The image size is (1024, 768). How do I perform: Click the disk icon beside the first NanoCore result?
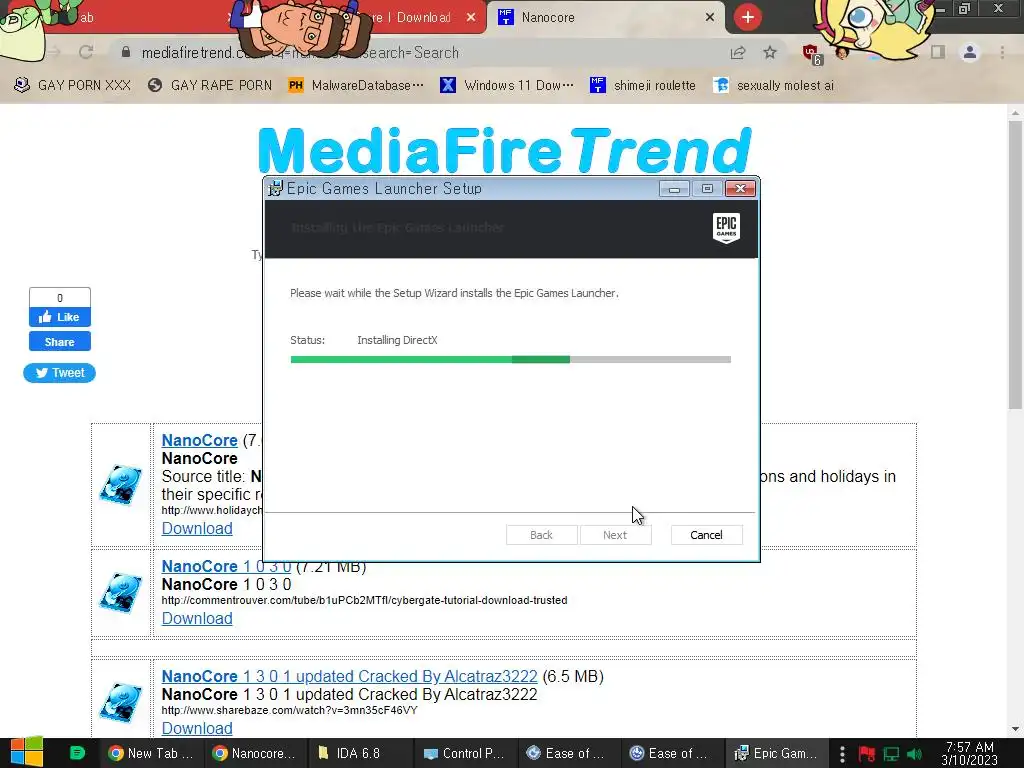[x=121, y=485]
